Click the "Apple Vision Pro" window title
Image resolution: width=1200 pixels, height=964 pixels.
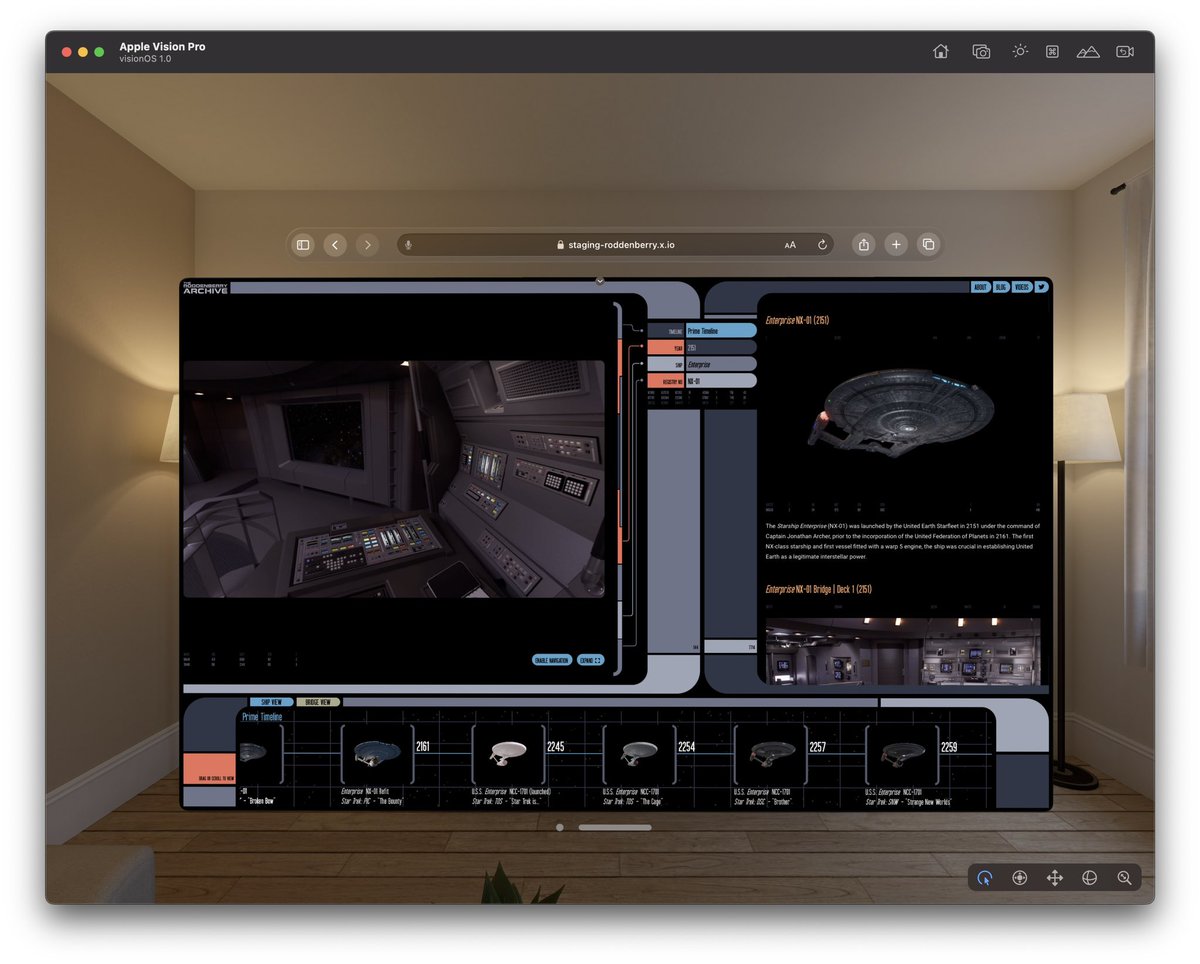(162, 46)
